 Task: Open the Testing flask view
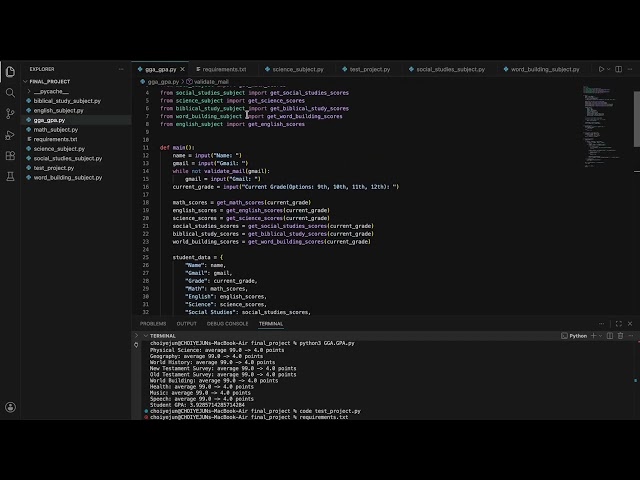point(10,177)
